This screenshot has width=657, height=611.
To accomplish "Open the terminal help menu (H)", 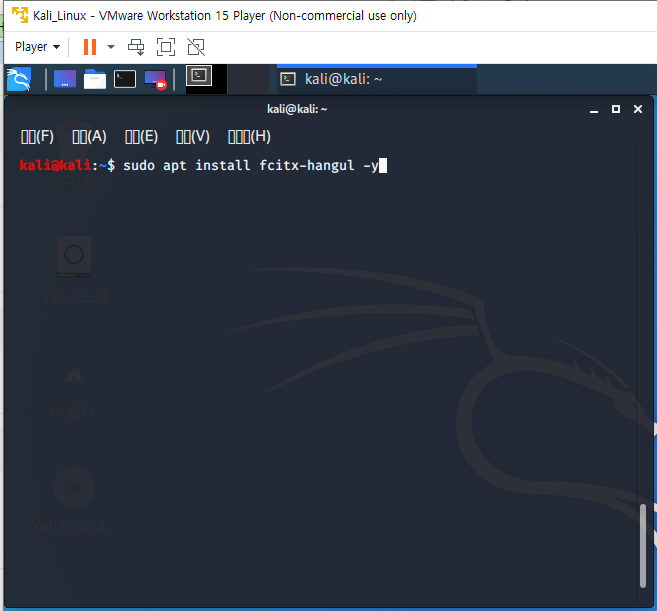I will pyautogui.click(x=249, y=137).
